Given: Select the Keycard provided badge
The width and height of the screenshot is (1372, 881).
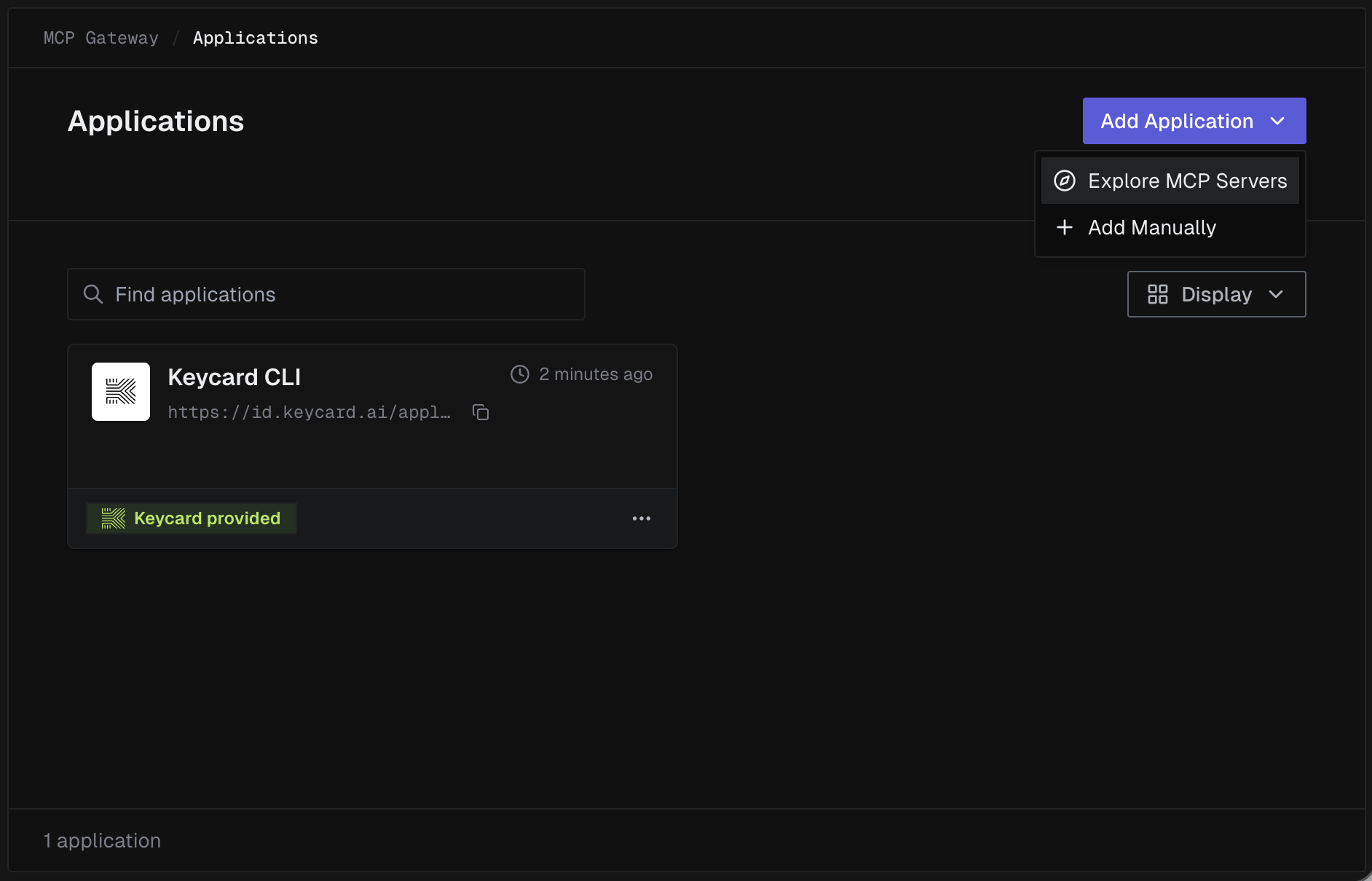Looking at the screenshot, I should pos(191,518).
